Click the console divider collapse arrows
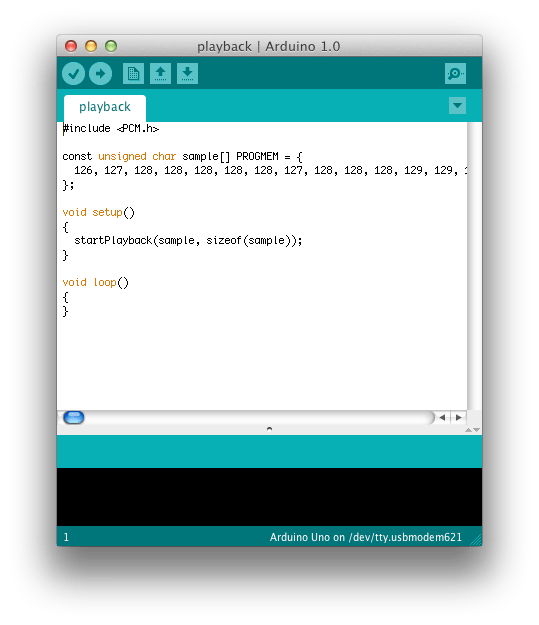Viewport: 539px width, 625px height. point(472,430)
